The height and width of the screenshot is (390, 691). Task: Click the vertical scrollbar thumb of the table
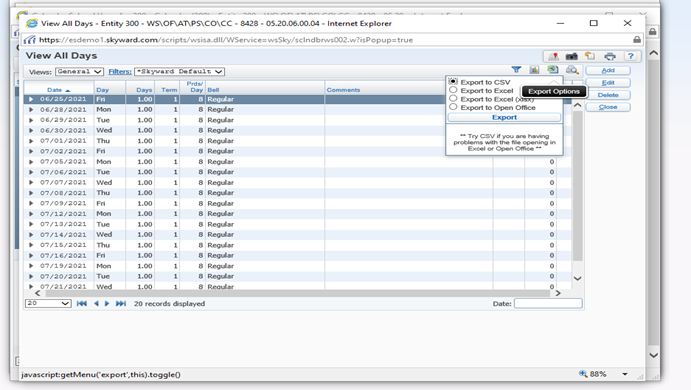577,185
